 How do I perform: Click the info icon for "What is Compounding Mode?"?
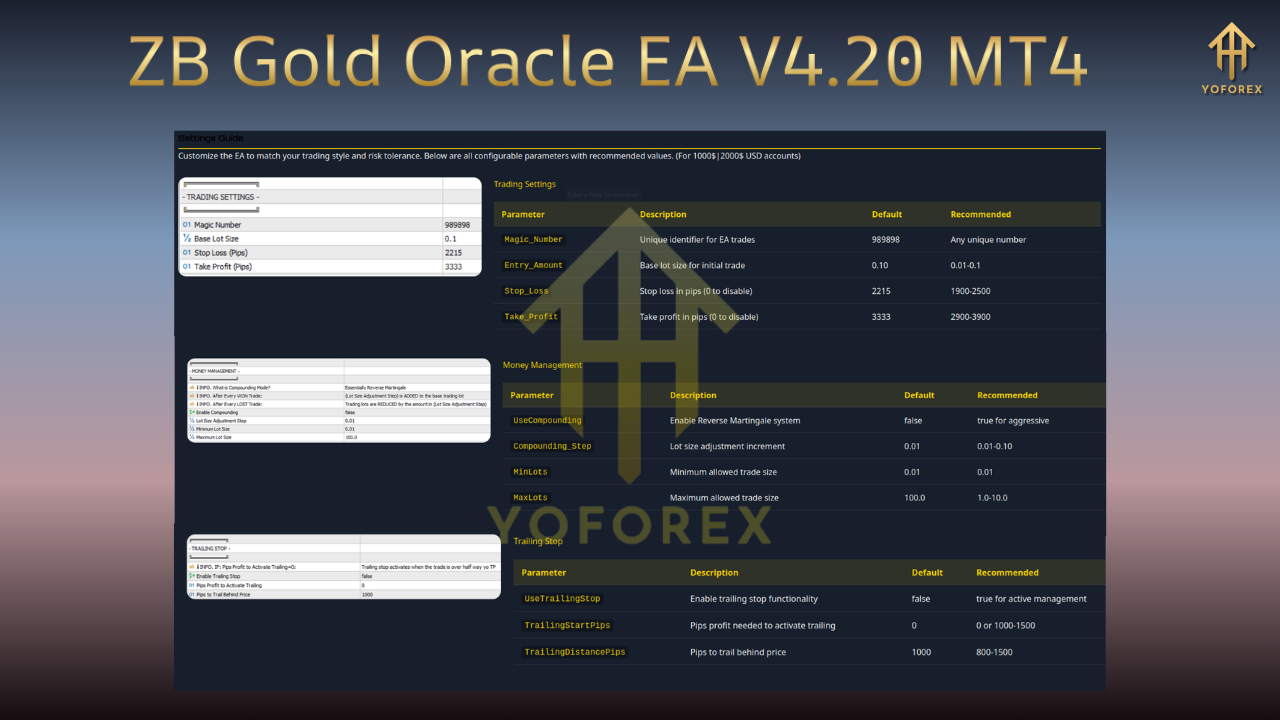191,387
